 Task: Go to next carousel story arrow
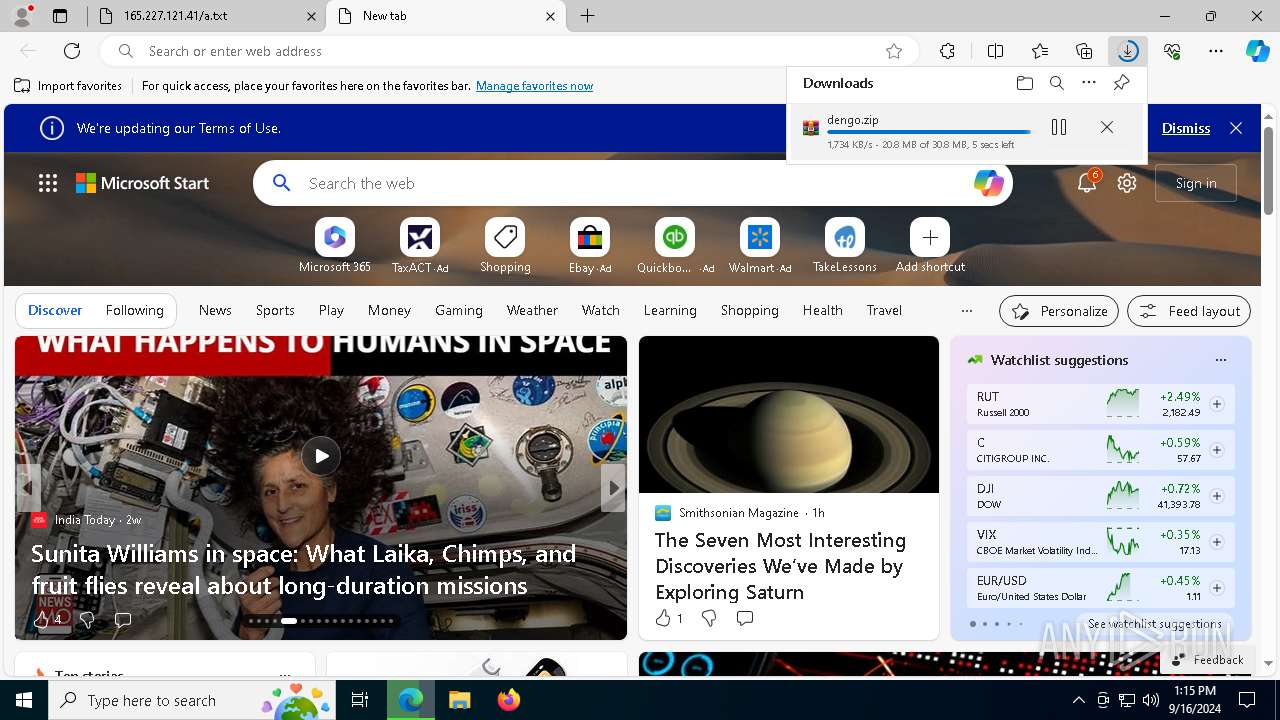pos(613,488)
